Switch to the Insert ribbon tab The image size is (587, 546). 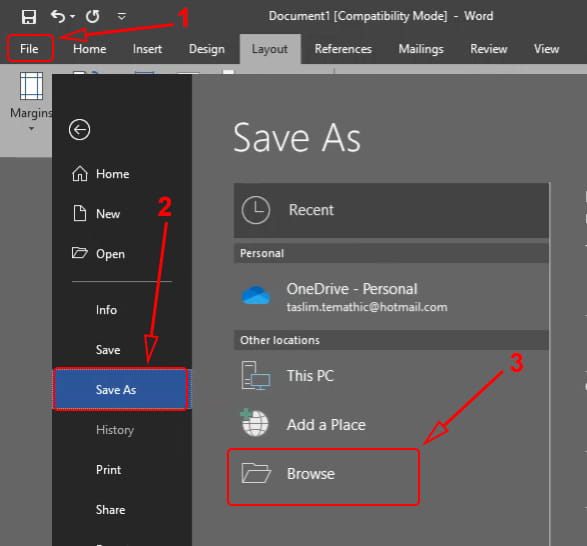(x=147, y=49)
